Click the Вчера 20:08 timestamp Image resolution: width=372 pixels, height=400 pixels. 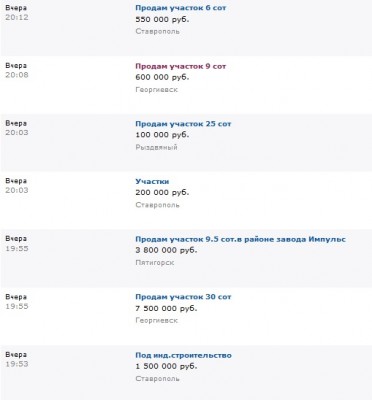[x=17, y=70]
